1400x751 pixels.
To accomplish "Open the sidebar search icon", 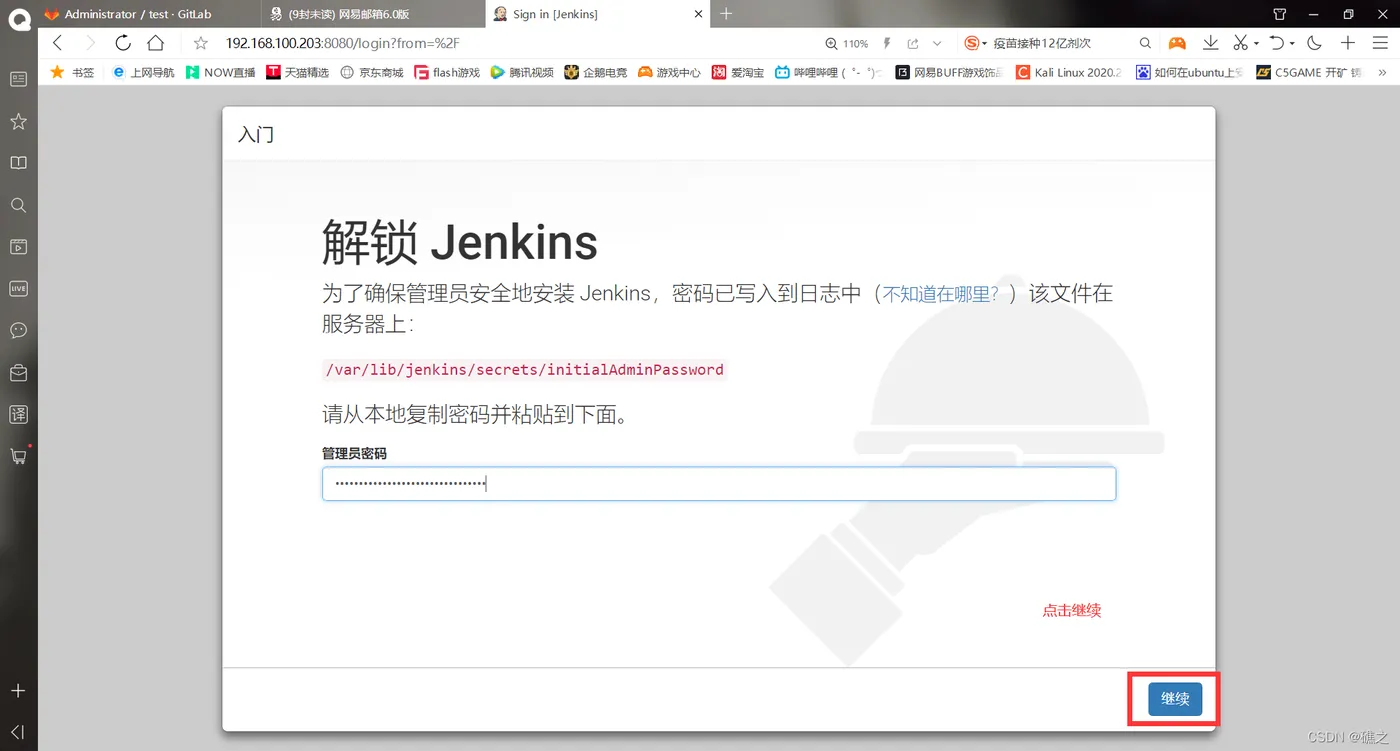I will [x=18, y=205].
